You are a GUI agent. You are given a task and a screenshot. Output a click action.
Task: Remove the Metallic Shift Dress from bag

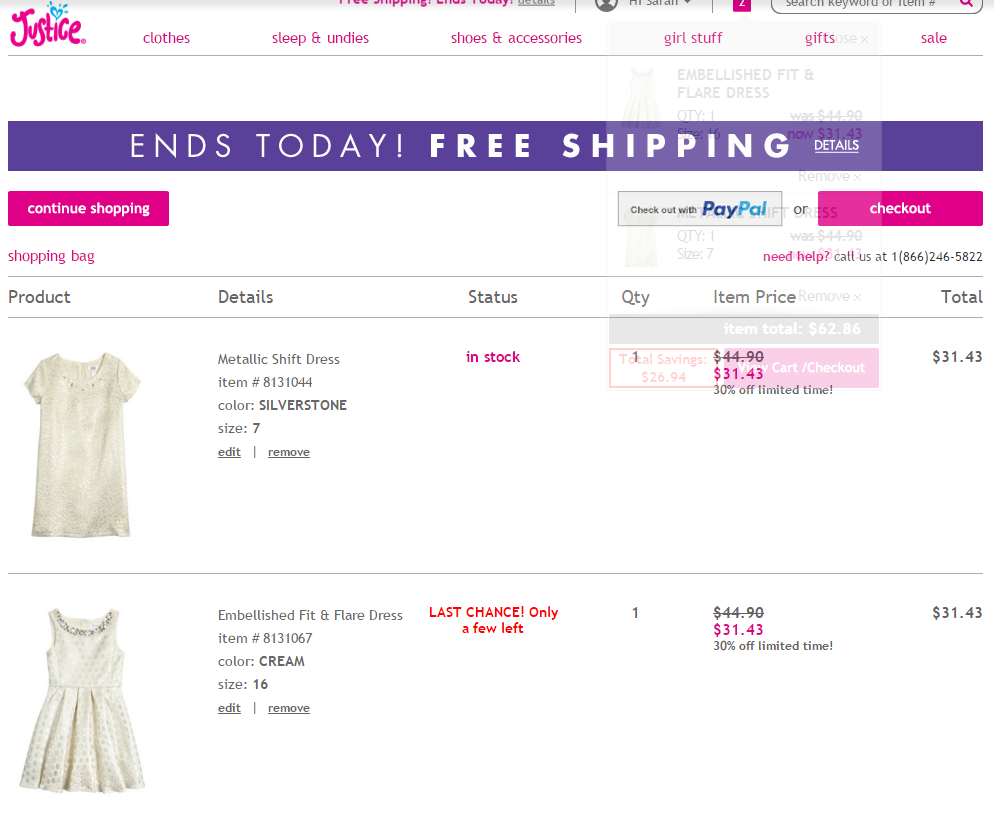288,452
